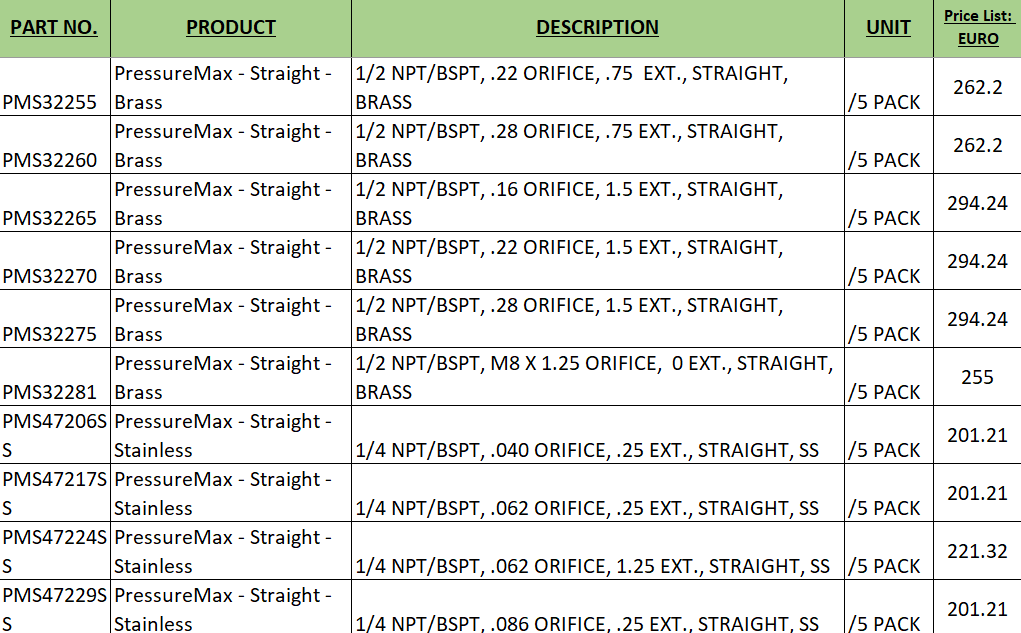Select the price cell showing 255
Viewport: 1021px width, 633px height.
coord(977,377)
